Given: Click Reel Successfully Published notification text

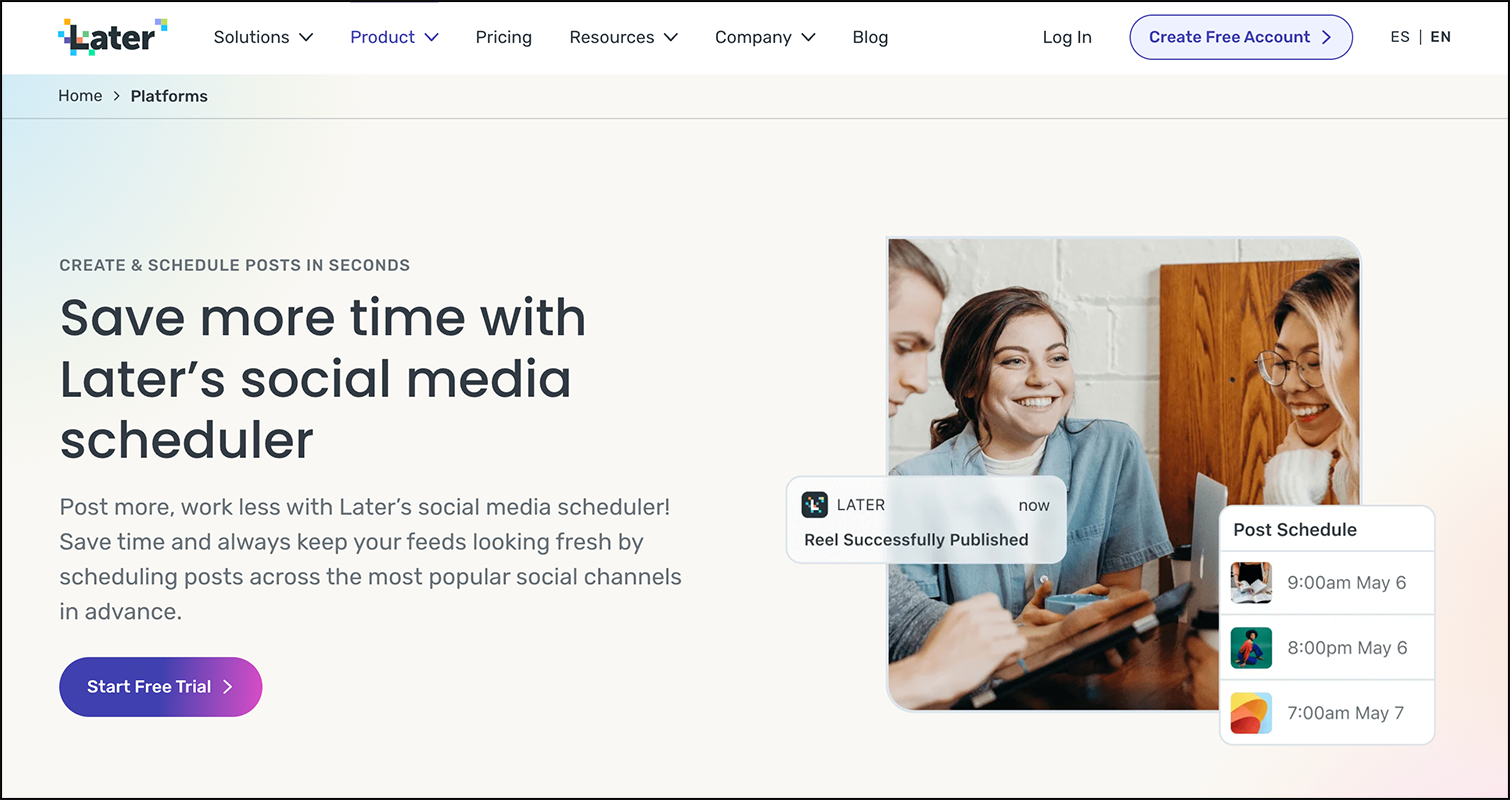Looking at the screenshot, I should tap(916, 540).
